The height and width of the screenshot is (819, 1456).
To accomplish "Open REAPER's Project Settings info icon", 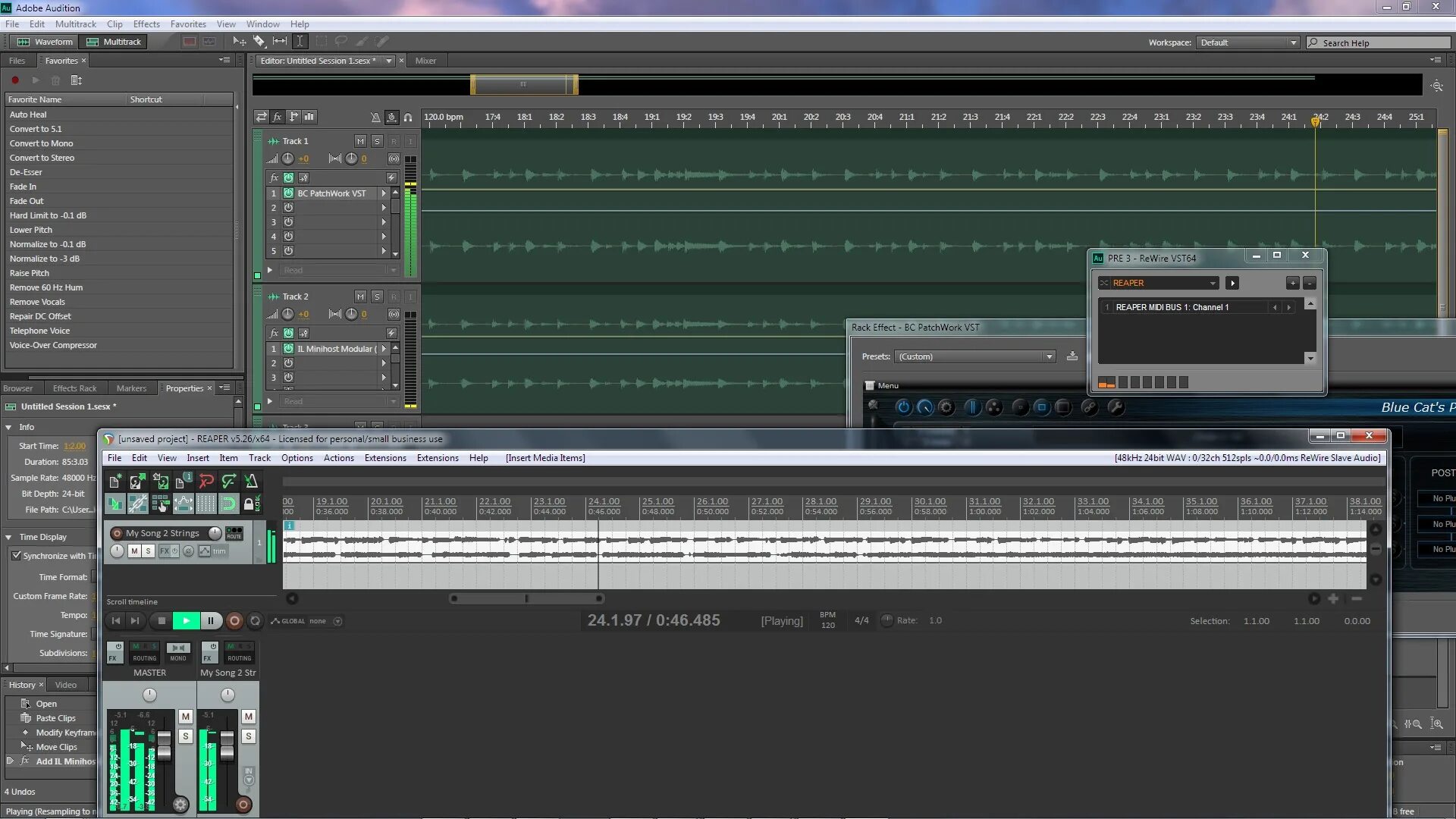I will point(183,482).
